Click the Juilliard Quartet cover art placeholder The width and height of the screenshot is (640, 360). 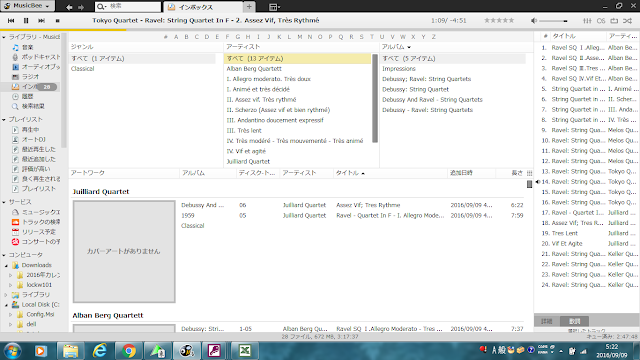(x=124, y=251)
